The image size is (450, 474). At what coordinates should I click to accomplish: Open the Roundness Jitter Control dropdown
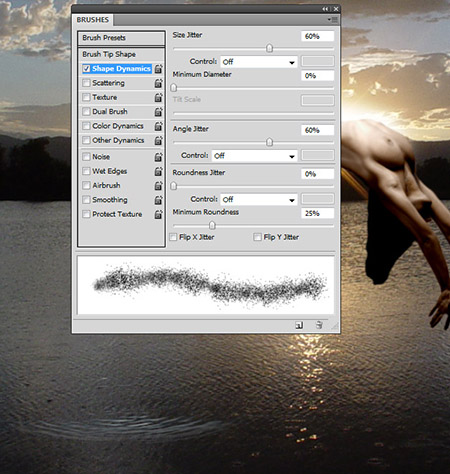pyautogui.click(x=259, y=199)
